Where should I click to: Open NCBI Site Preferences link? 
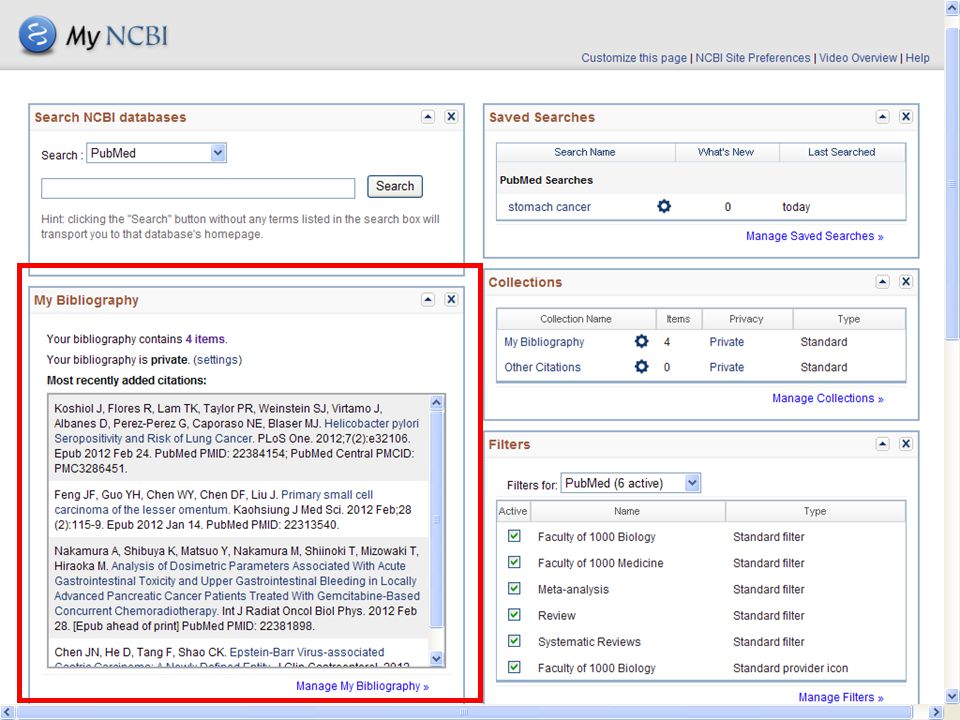point(752,58)
